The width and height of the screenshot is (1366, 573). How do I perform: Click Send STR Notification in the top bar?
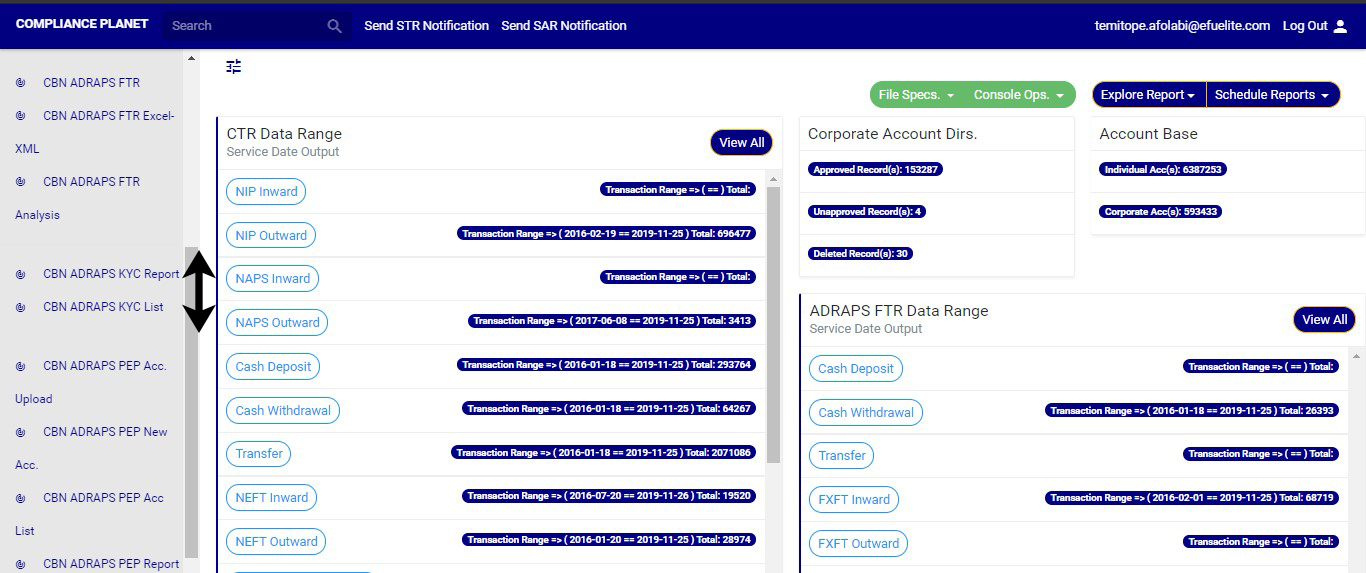tap(426, 26)
